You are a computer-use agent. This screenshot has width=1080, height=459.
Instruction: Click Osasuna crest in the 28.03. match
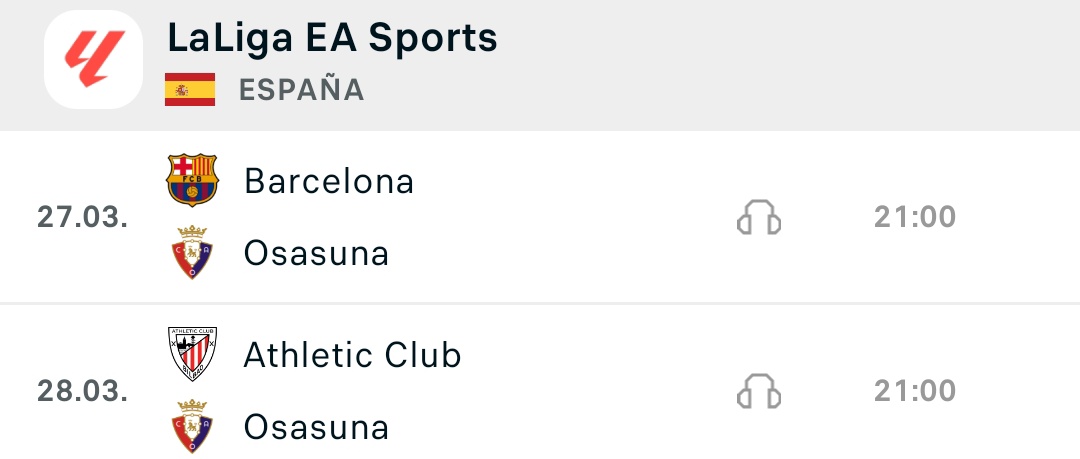tap(192, 426)
